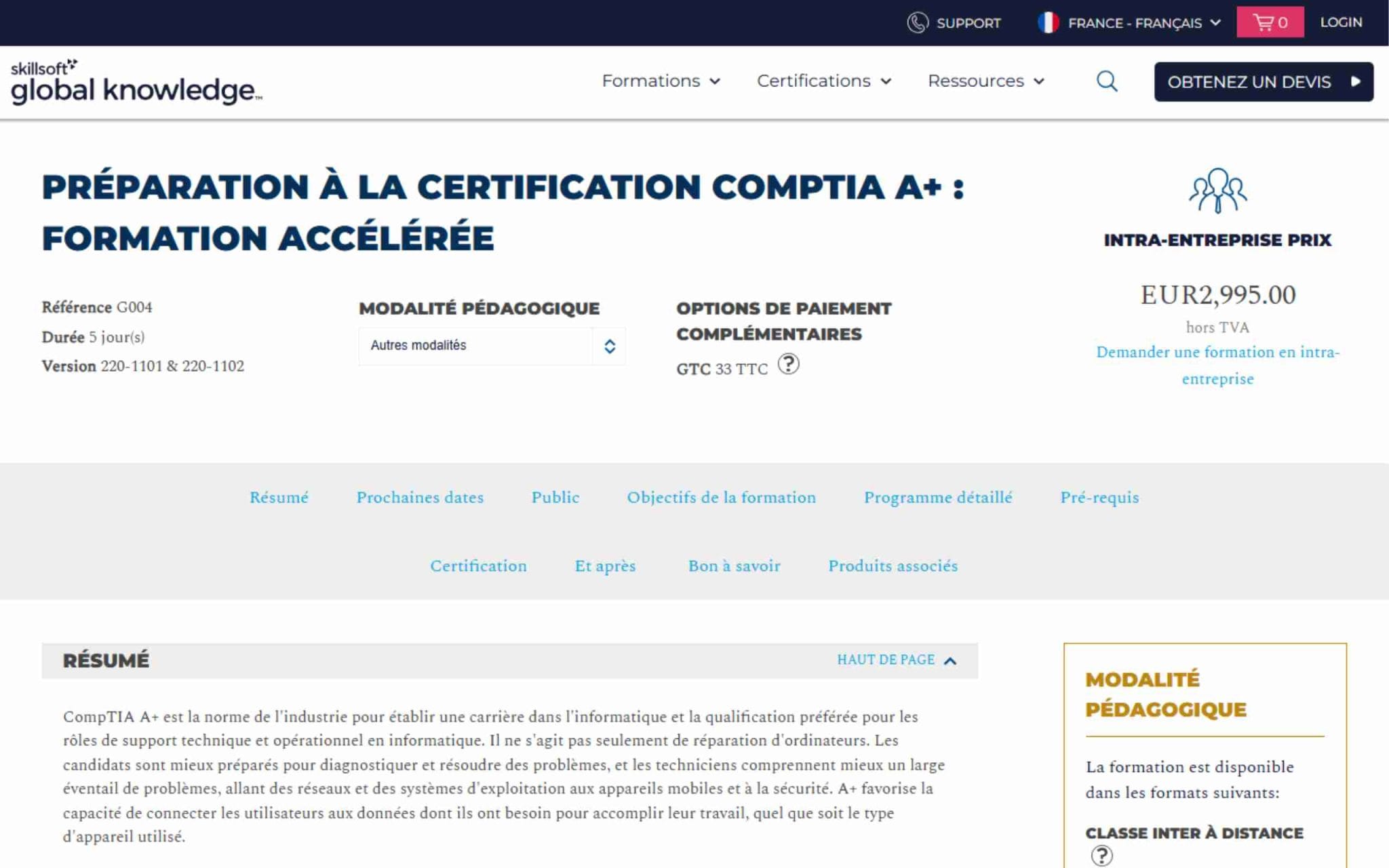Click the EUR2,995.00 price text

click(1217, 294)
